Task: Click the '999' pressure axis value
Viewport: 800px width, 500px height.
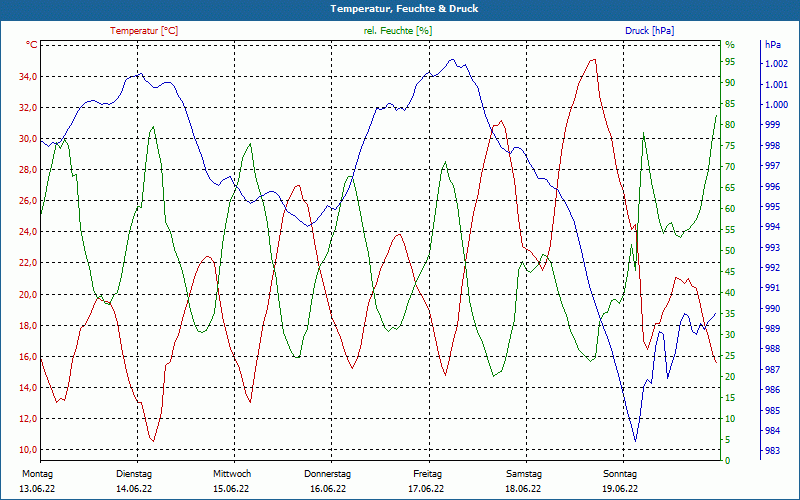Action: coord(772,125)
